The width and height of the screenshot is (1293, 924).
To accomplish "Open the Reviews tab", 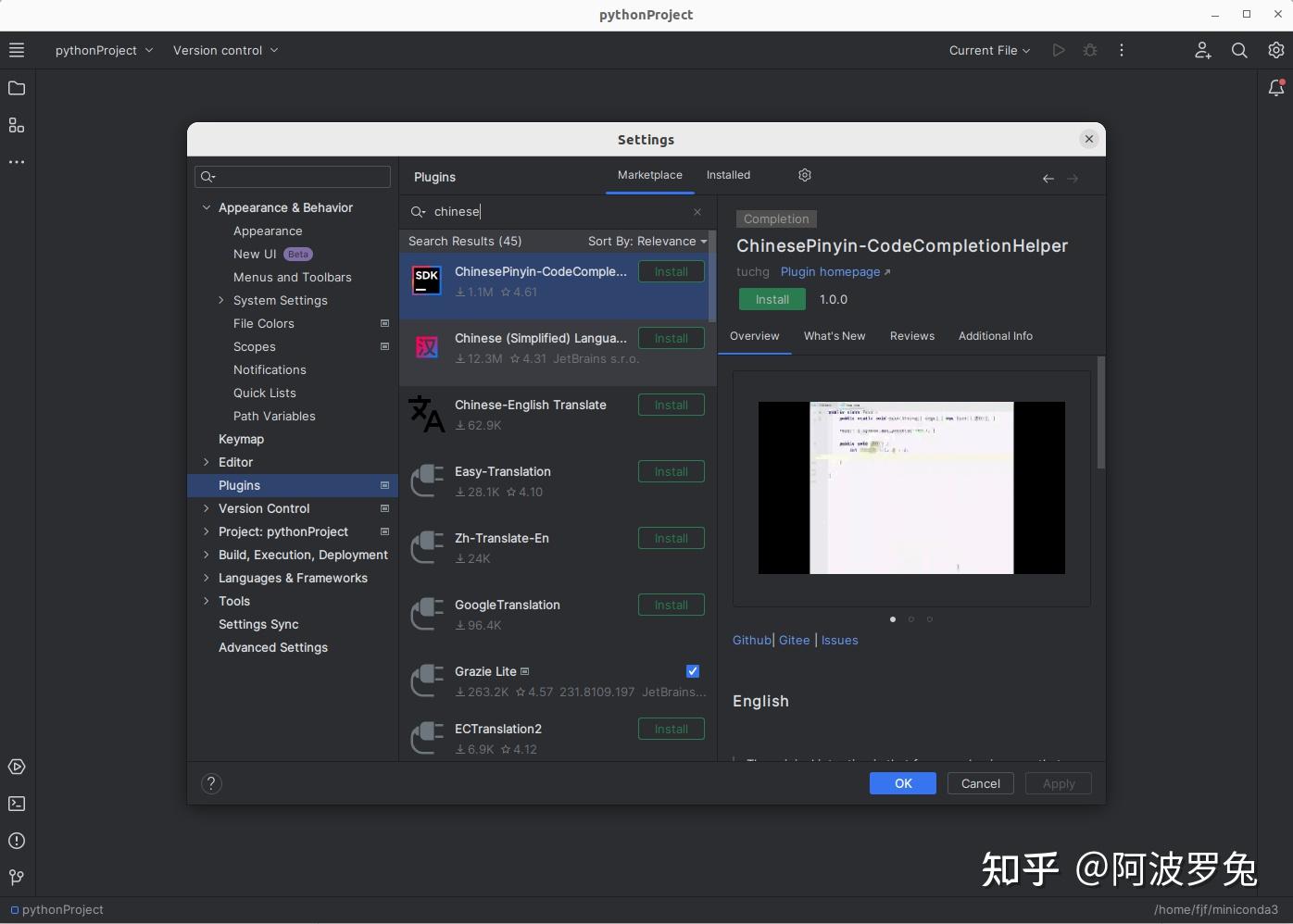I will pyautogui.click(x=912, y=336).
